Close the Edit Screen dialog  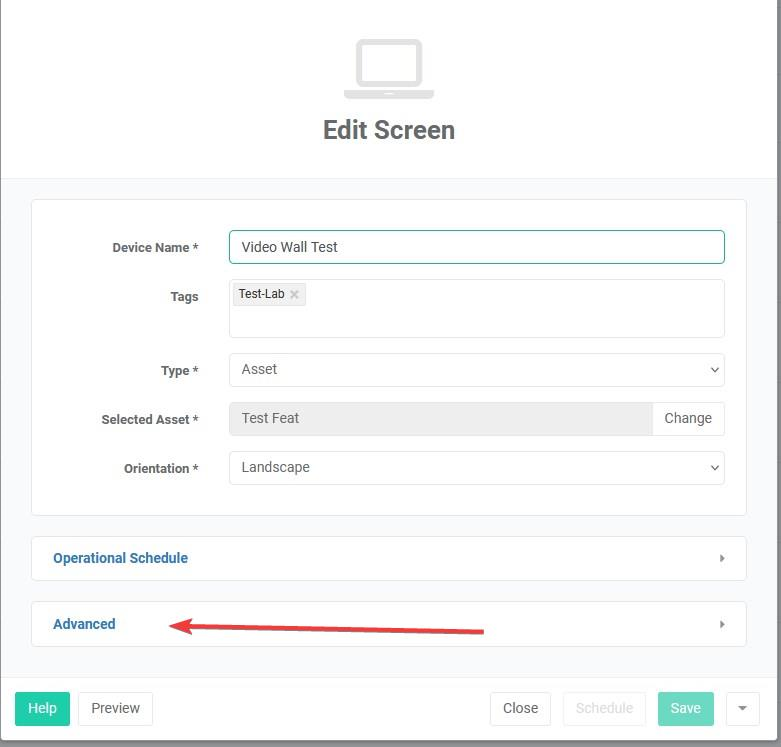point(521,708)
